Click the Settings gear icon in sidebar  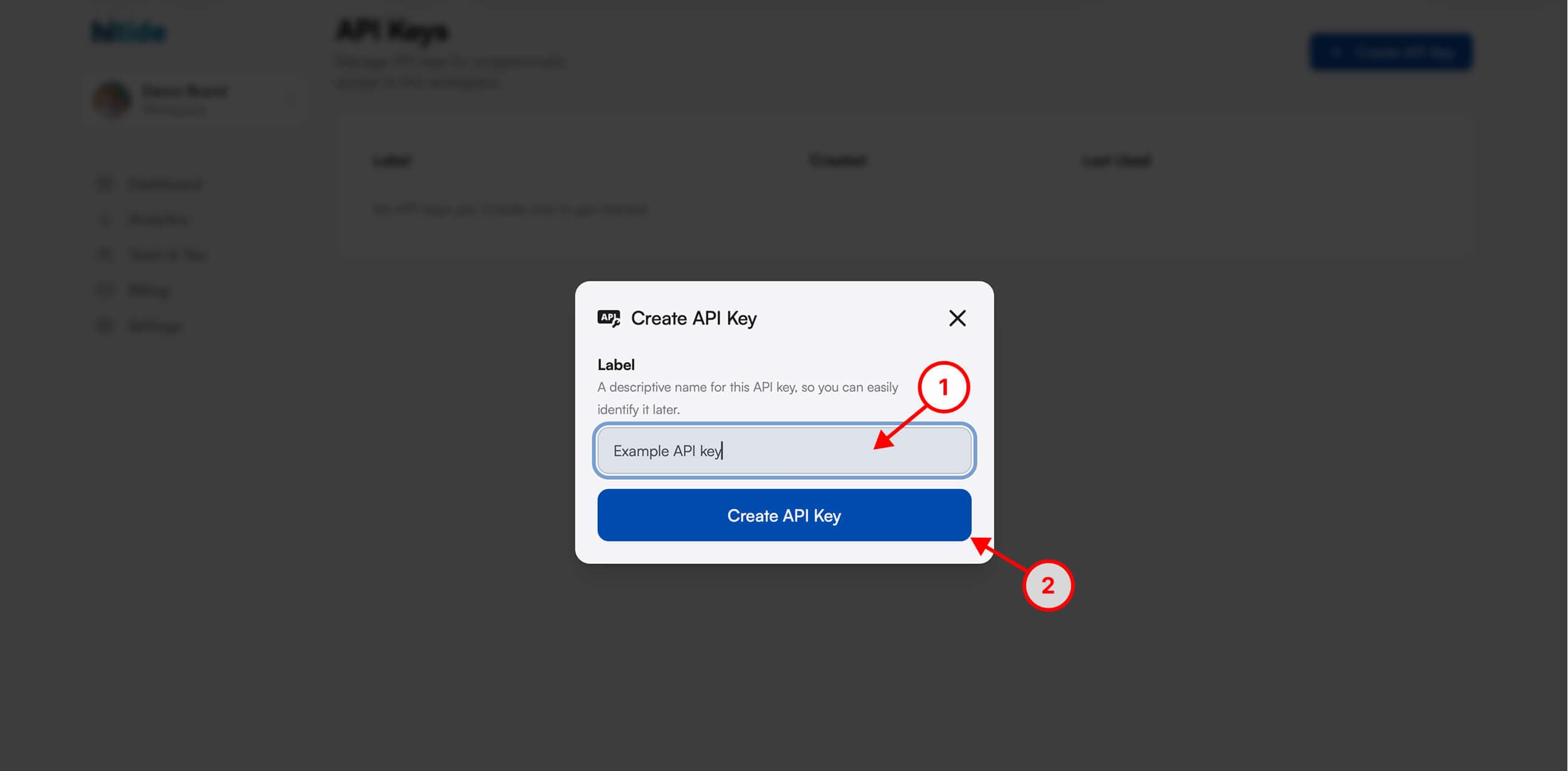click(105, 326)
